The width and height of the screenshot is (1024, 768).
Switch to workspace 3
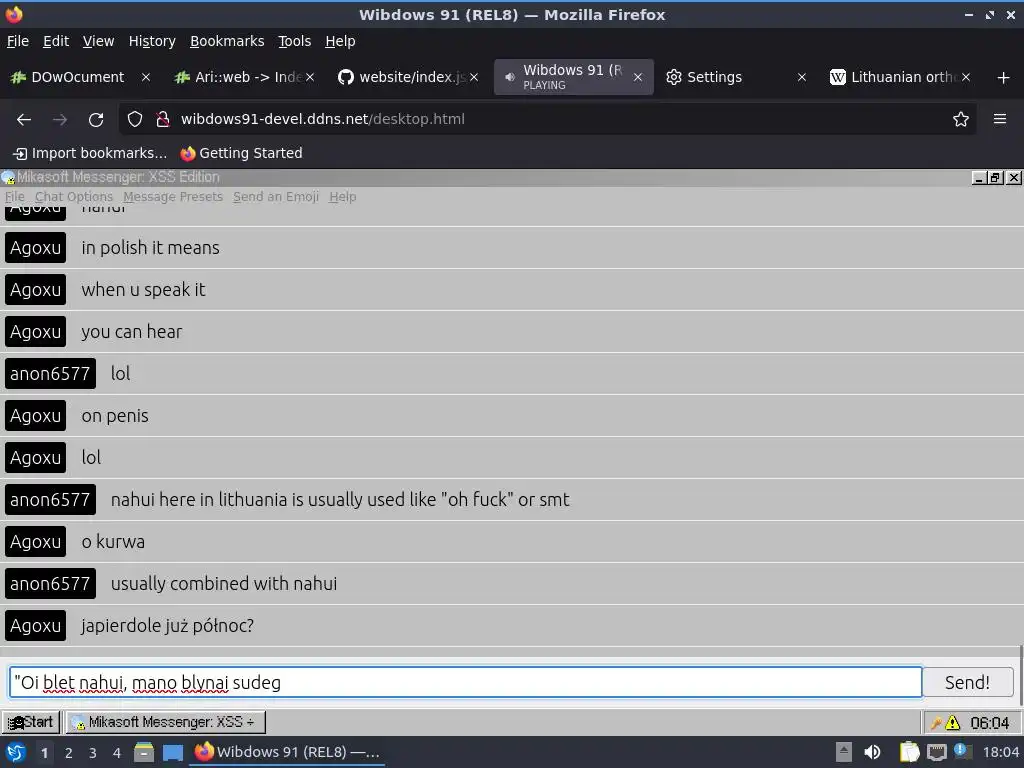pyautogui.click(x=93, y=753)
